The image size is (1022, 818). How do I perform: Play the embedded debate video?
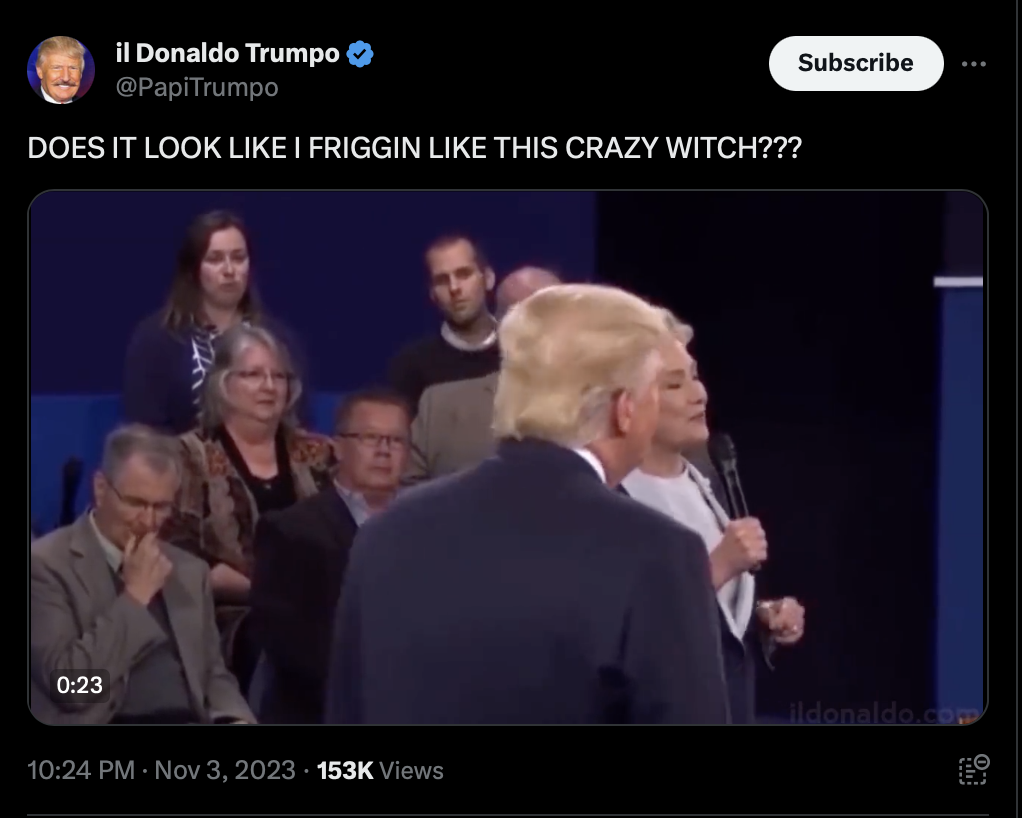[x=508, y=458]
